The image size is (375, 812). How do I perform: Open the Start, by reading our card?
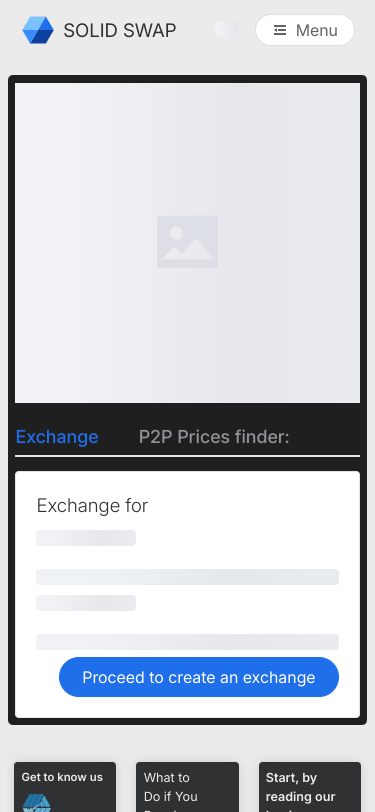pos(310,787)
